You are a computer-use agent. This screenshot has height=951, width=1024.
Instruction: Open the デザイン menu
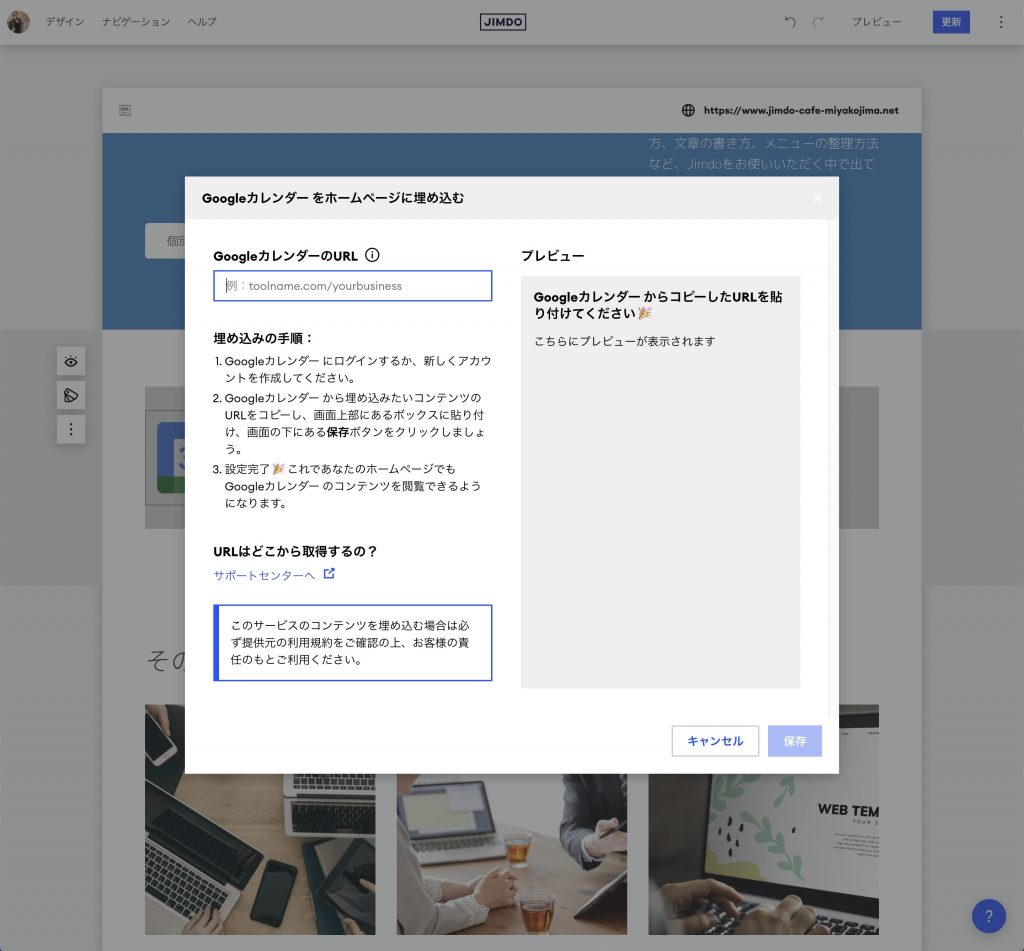(x=65, y=22)
